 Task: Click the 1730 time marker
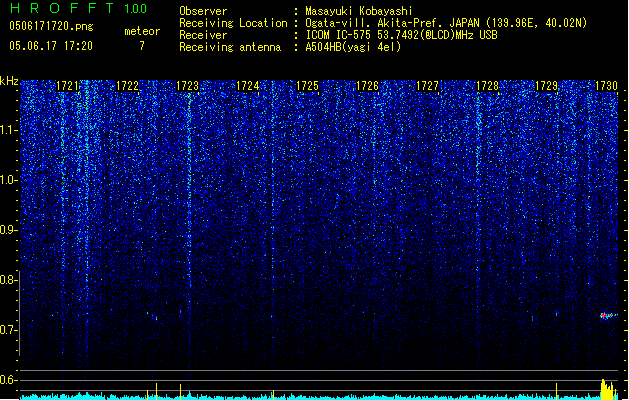pyautogui.click(x=606, y=86)
